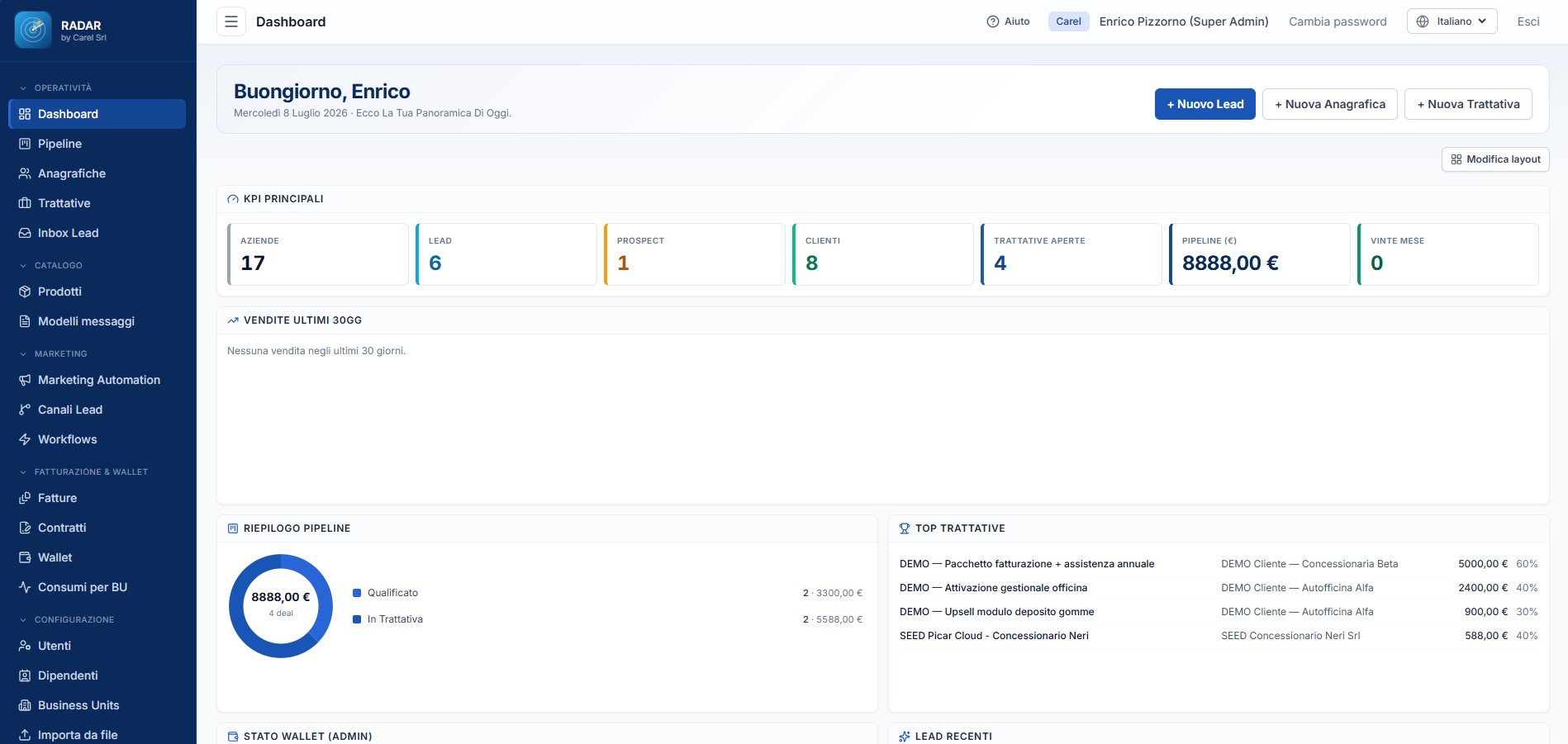Viewport: 1568px width, 744px height.
Task: Click the Dashboard grid icon in sidebar
Action: tap(25, 114)
